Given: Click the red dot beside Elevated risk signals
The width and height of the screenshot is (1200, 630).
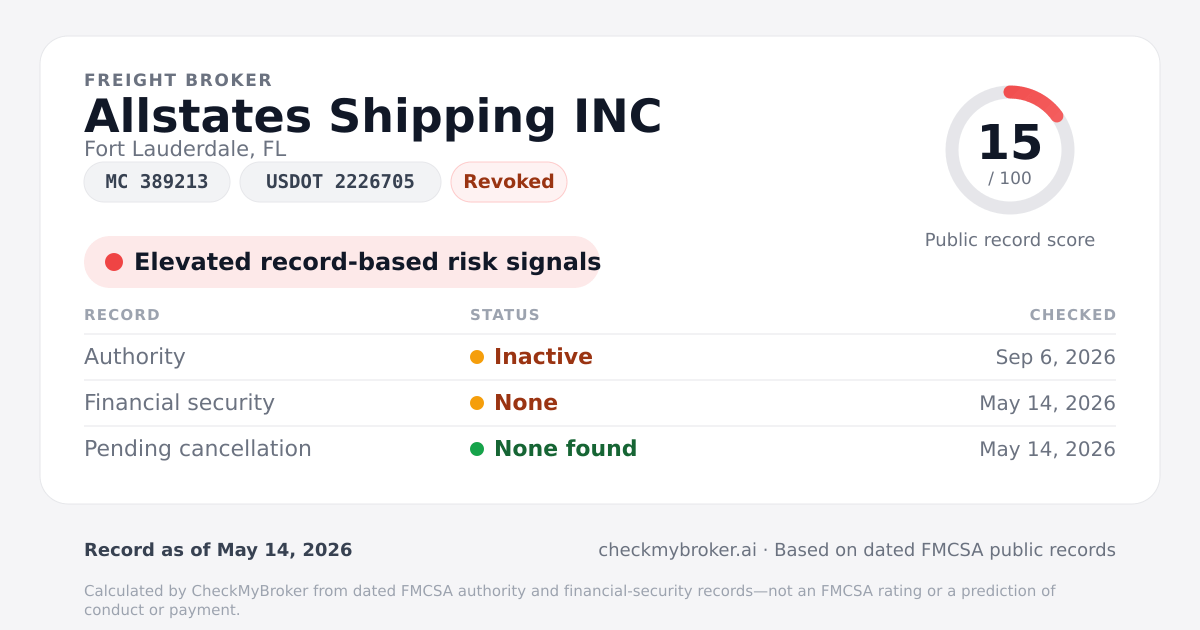Looking at the screenshot, I should pyautogui.click(x=114, y=262).
